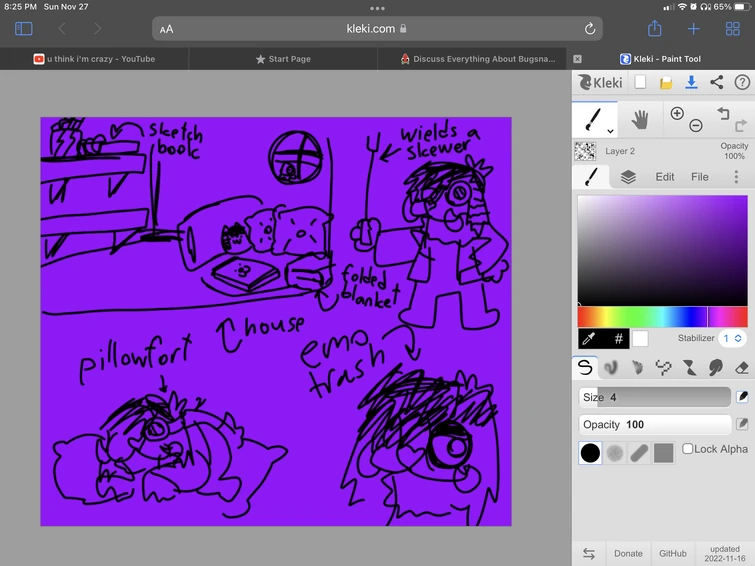Click the purple drawing canvas artwork

276,321
